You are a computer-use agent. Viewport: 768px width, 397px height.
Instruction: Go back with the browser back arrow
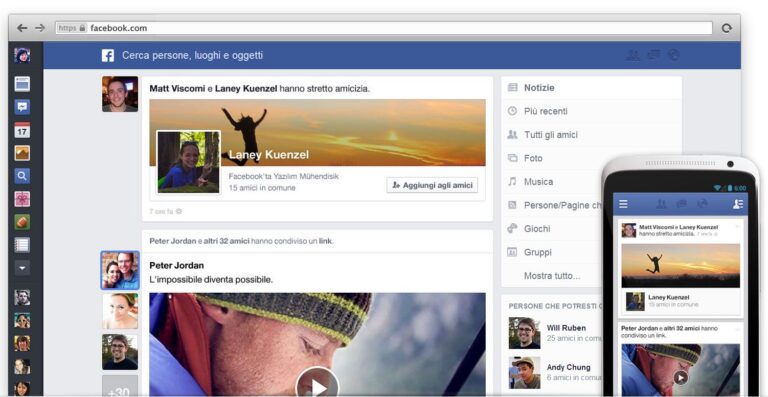tap(22, 28)
